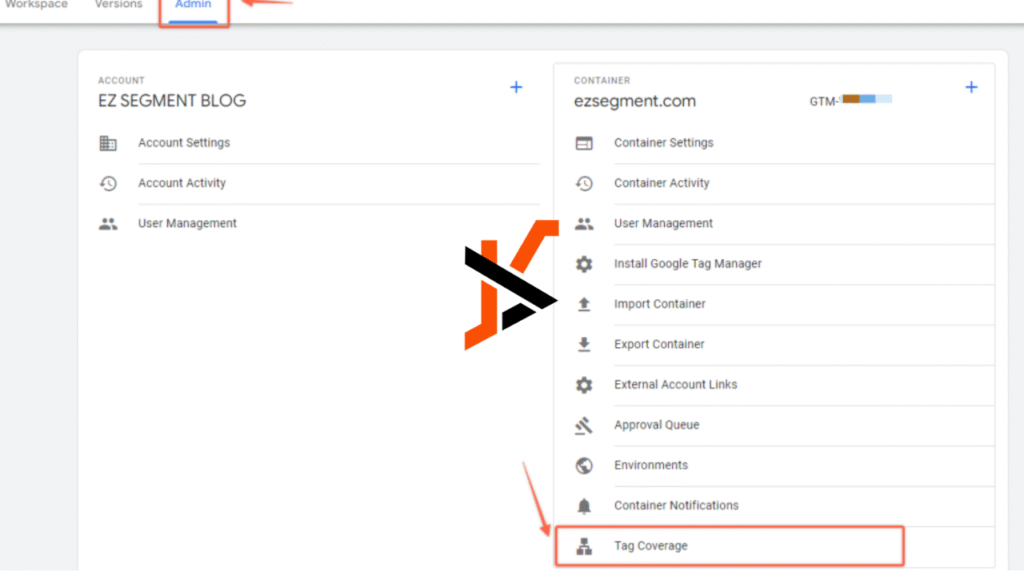Viewport: 1024px width, 576px height.
Task: Click the Container Settings window icon
Action: (x=584, y=143)
